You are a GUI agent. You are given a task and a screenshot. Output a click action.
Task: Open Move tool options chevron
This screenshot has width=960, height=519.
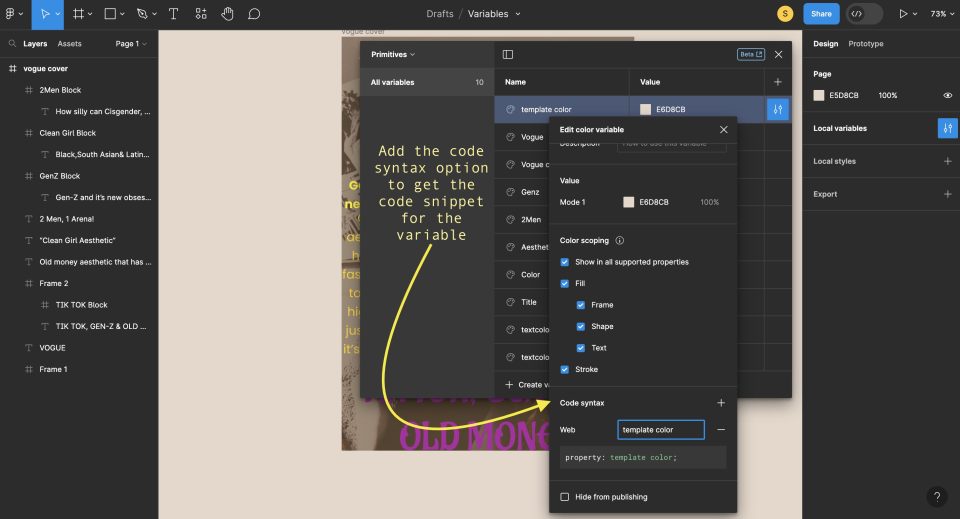(x=58, y=13)
